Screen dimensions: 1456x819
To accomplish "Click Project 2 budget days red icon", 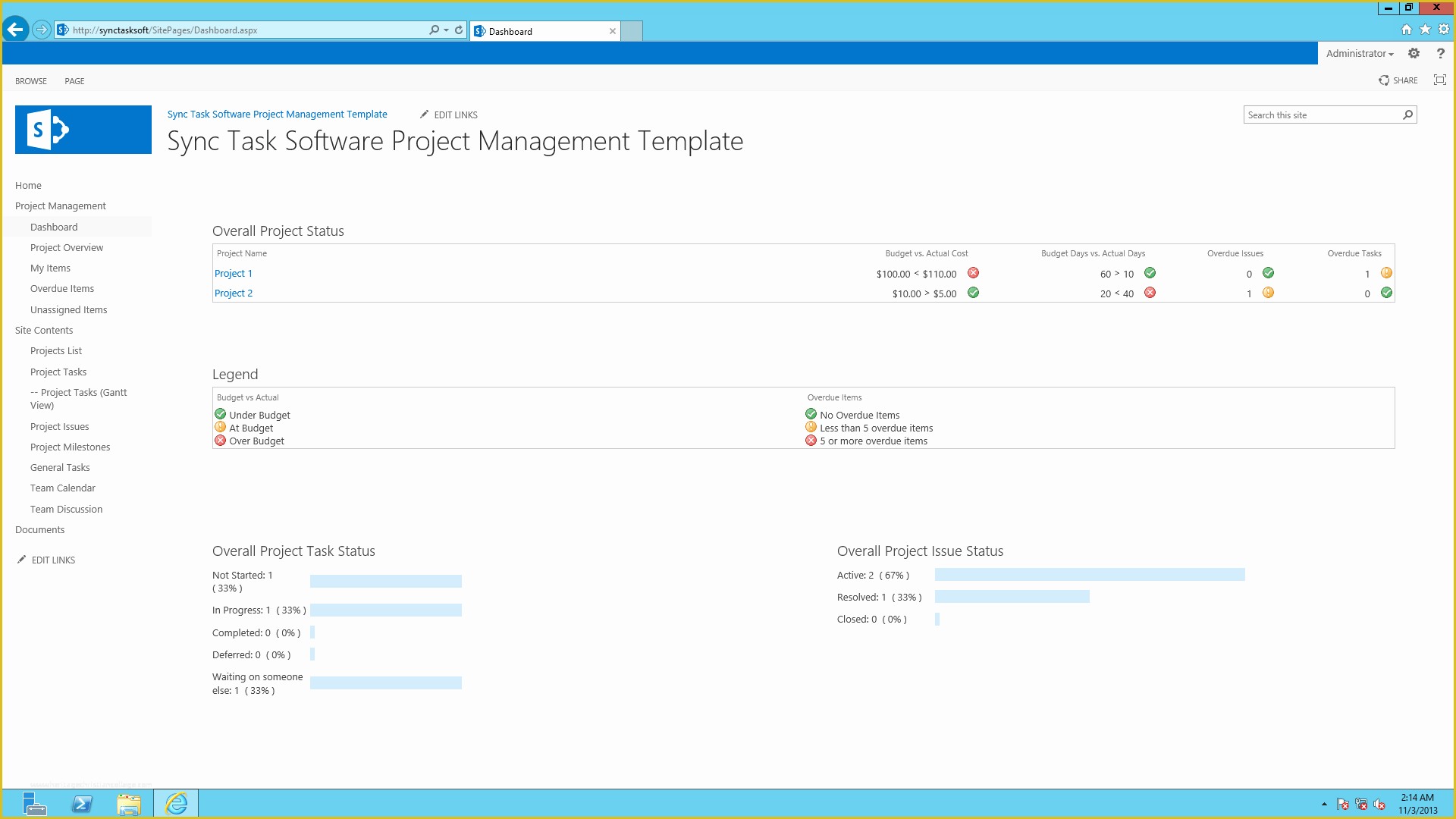I will (x=1150, y=293).
